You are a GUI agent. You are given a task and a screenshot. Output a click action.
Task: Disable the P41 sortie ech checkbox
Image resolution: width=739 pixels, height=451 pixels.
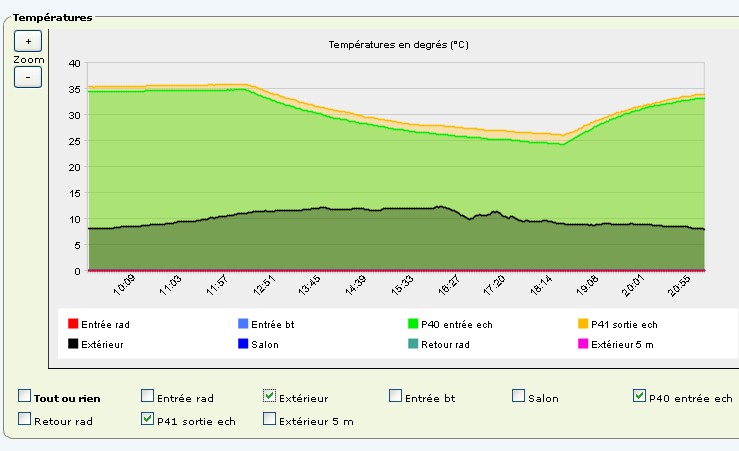click(148, 419)
